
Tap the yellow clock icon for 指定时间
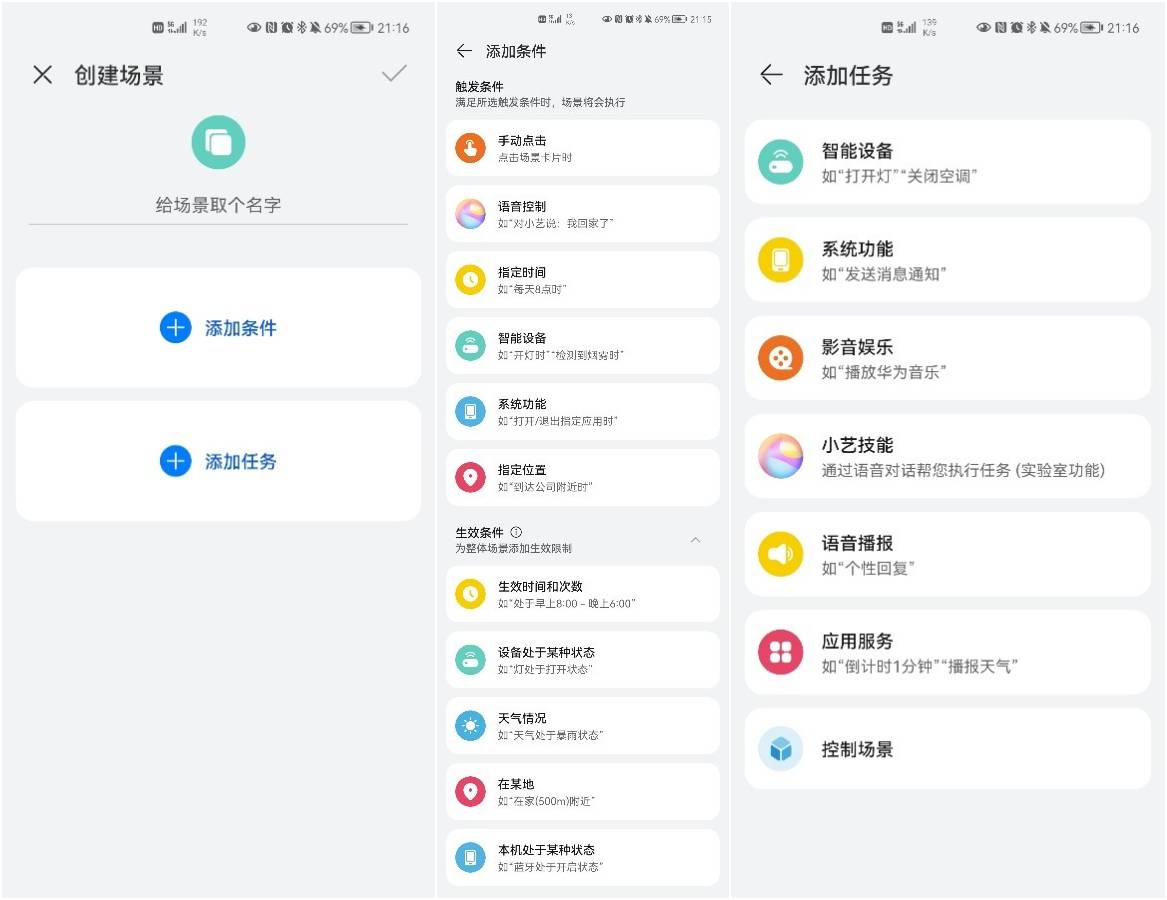pos(470,280)
